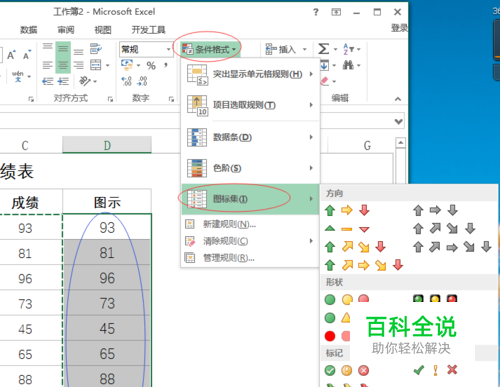Viewport: 500px width, 387px height.
Task: Click the fill down icon
Action: point(324,65)
